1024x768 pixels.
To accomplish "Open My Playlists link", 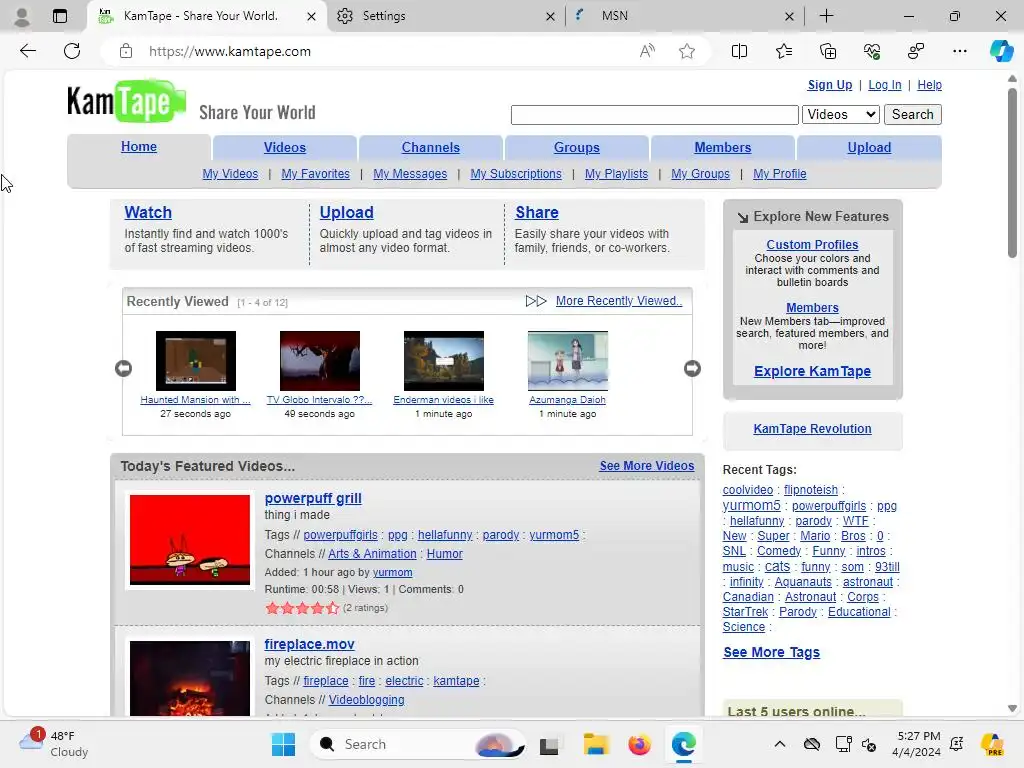I will 616,174.
